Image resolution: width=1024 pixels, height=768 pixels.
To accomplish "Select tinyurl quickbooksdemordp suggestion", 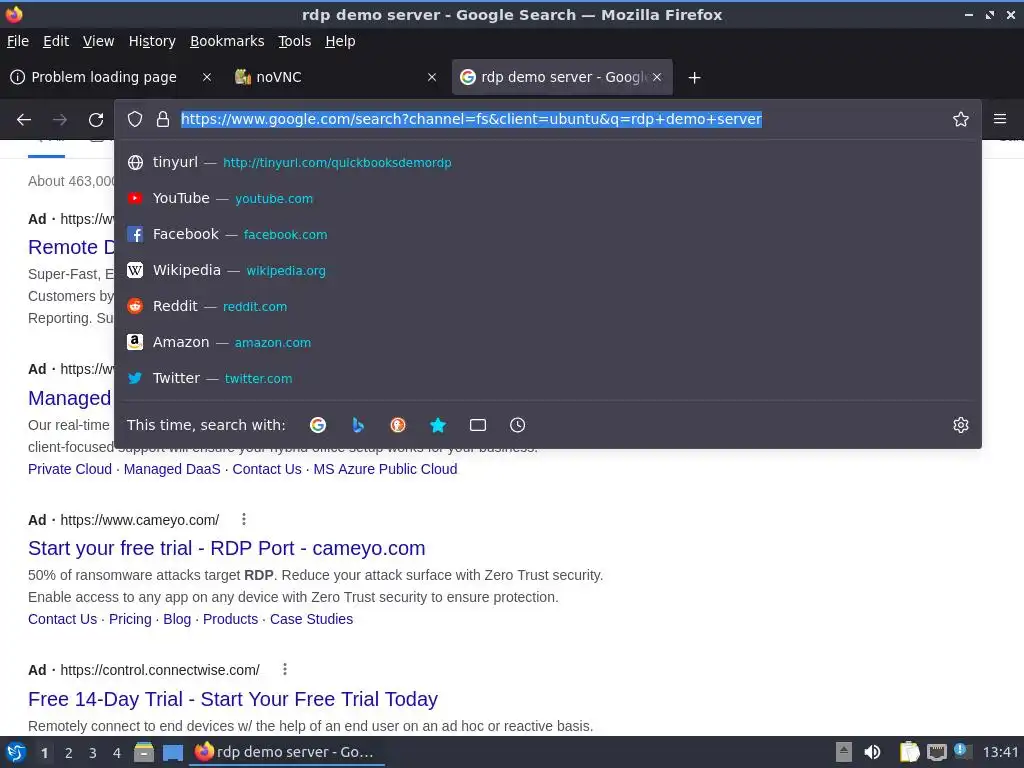I will click(548, 163).
